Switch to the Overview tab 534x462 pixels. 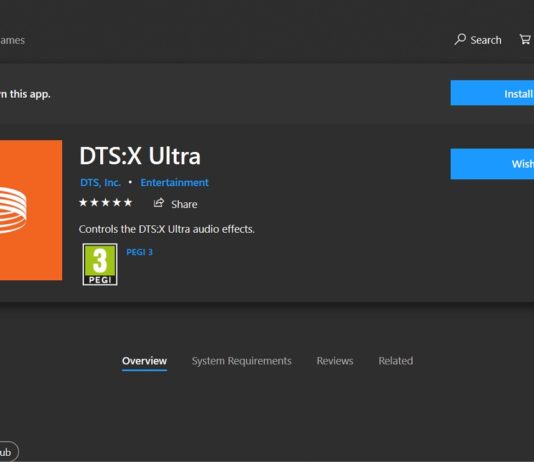tap(144, 361)
